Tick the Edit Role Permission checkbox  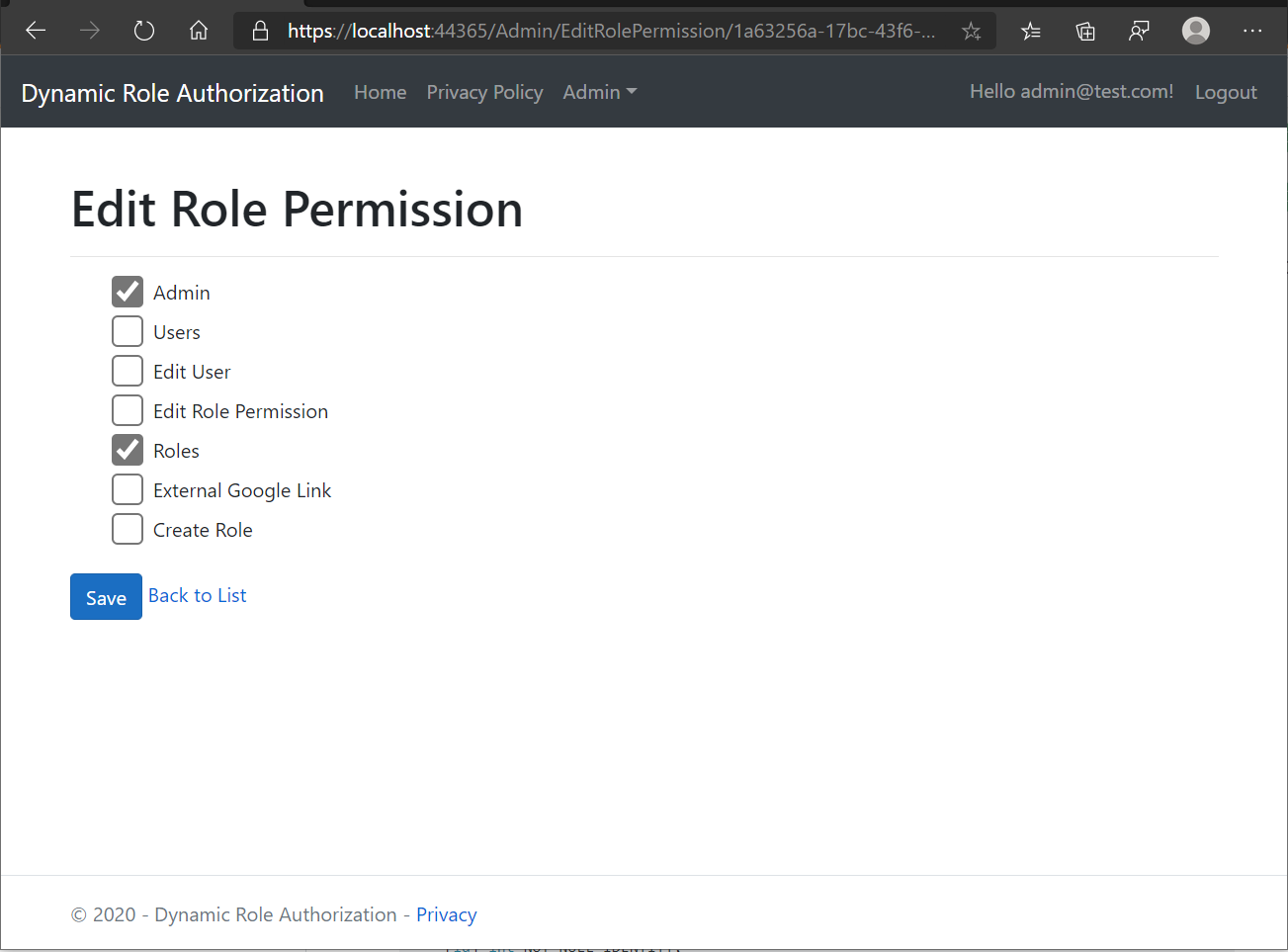coord(128,410)
